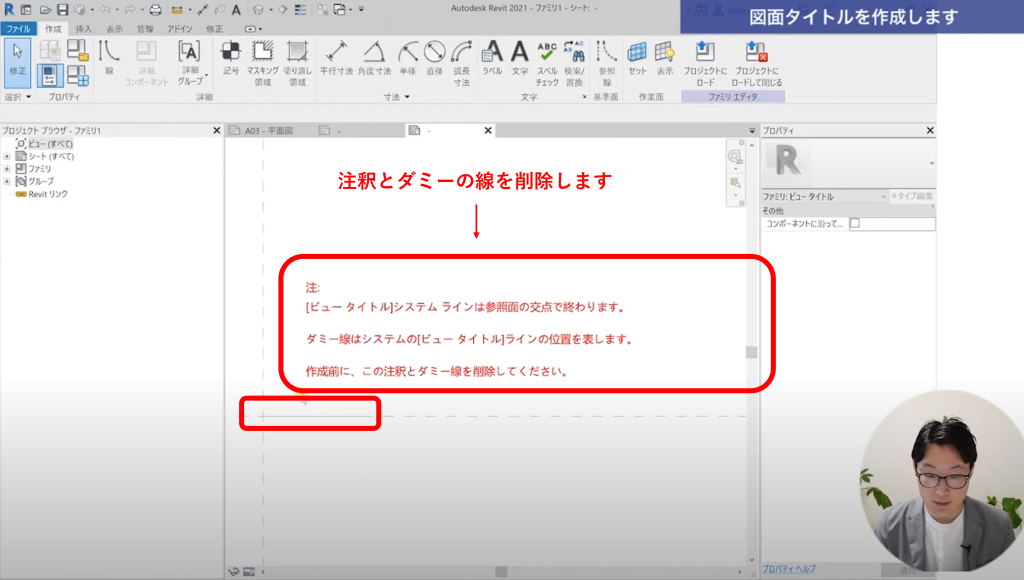Run スペルチェック spell check

[x=547, y=62]
